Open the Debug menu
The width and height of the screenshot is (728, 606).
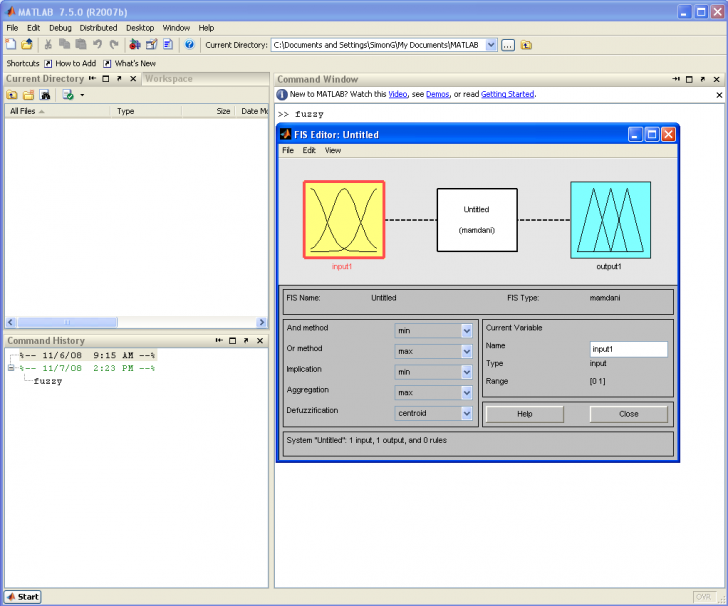[60, 28]
